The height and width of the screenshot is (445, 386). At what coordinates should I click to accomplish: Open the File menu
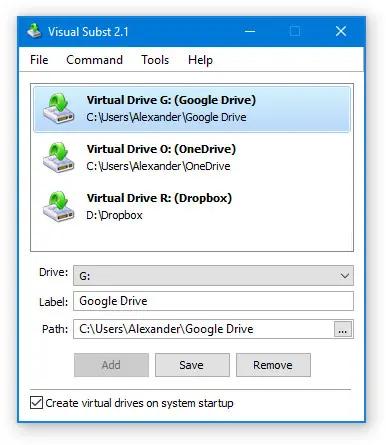[39, 60]
